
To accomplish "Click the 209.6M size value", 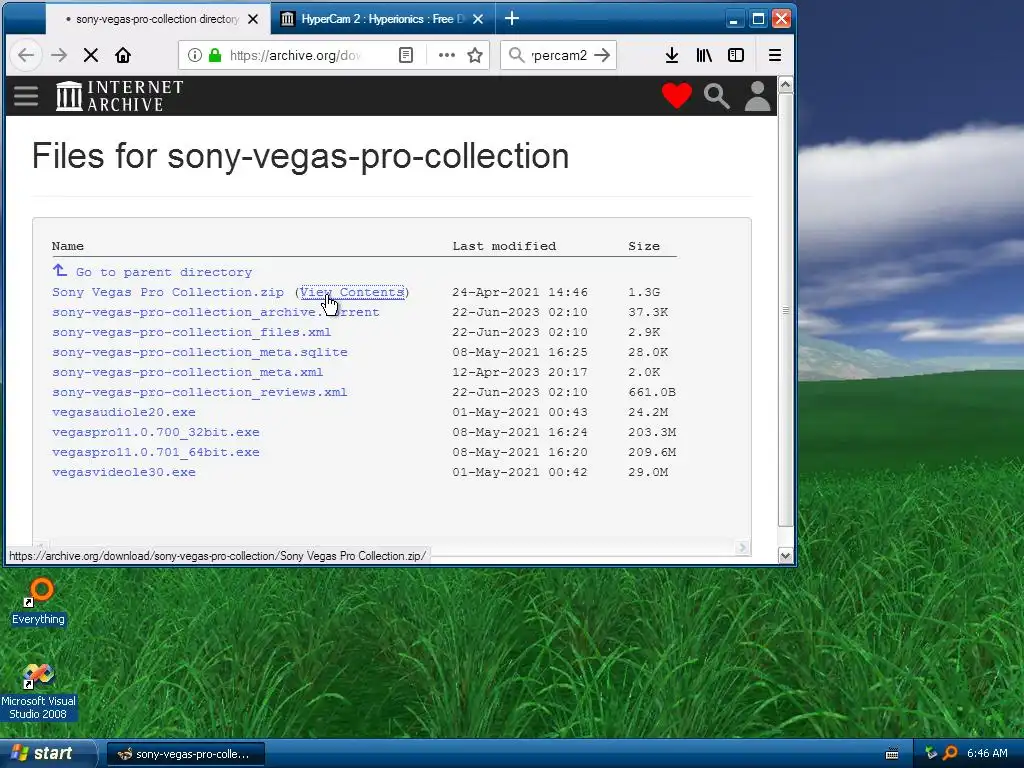I will point(652,452).
